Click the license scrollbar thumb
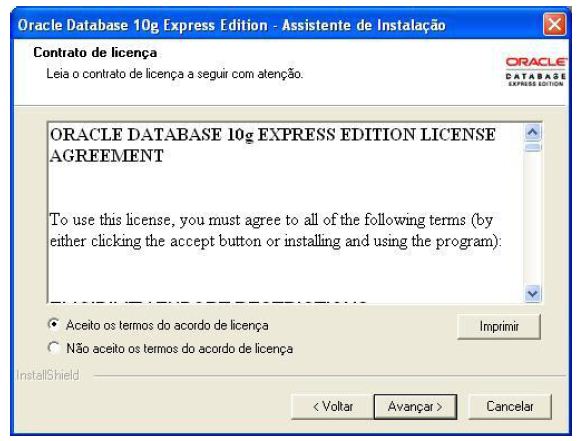 533,147
